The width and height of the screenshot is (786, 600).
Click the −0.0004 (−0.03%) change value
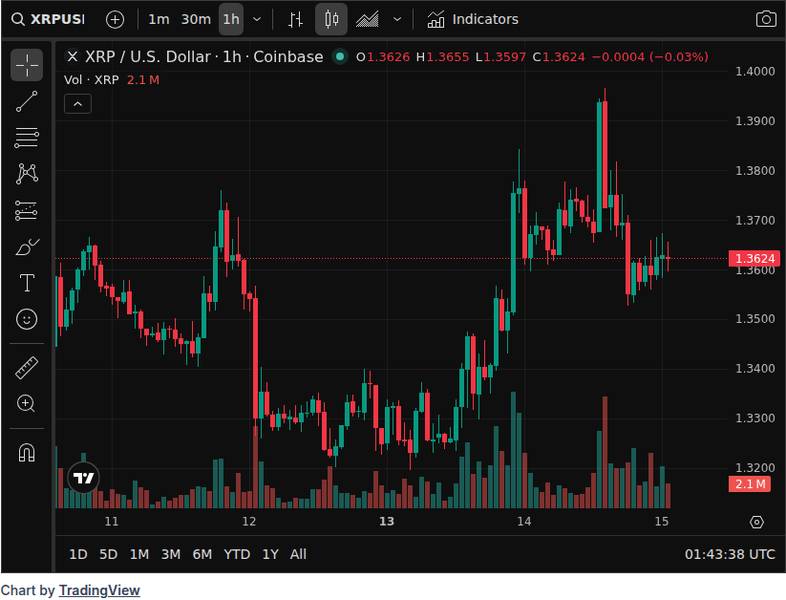click(x=650, y=57)
